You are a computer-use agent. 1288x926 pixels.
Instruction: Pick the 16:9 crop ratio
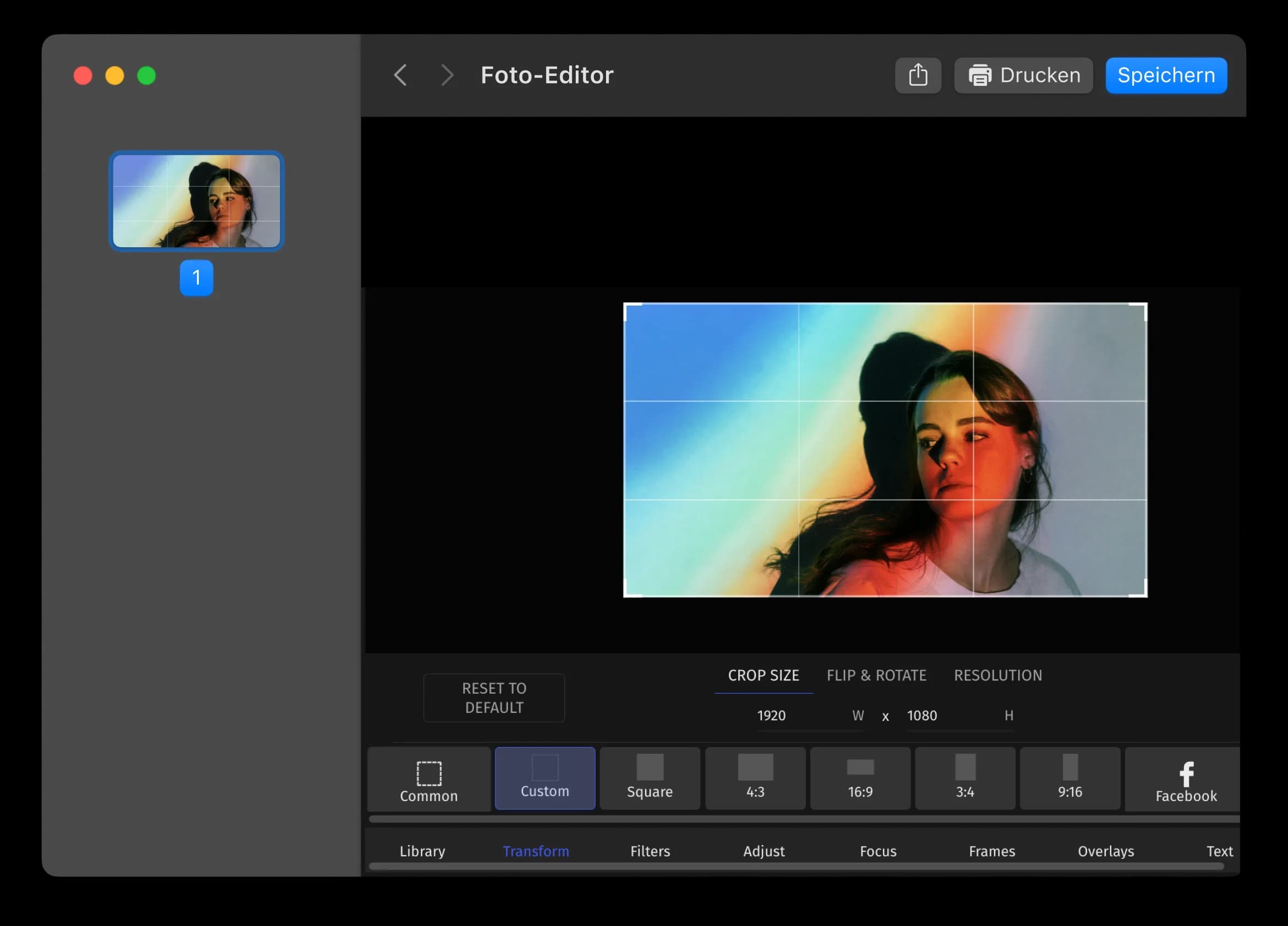pyautogui.click(x=860, y=778)
